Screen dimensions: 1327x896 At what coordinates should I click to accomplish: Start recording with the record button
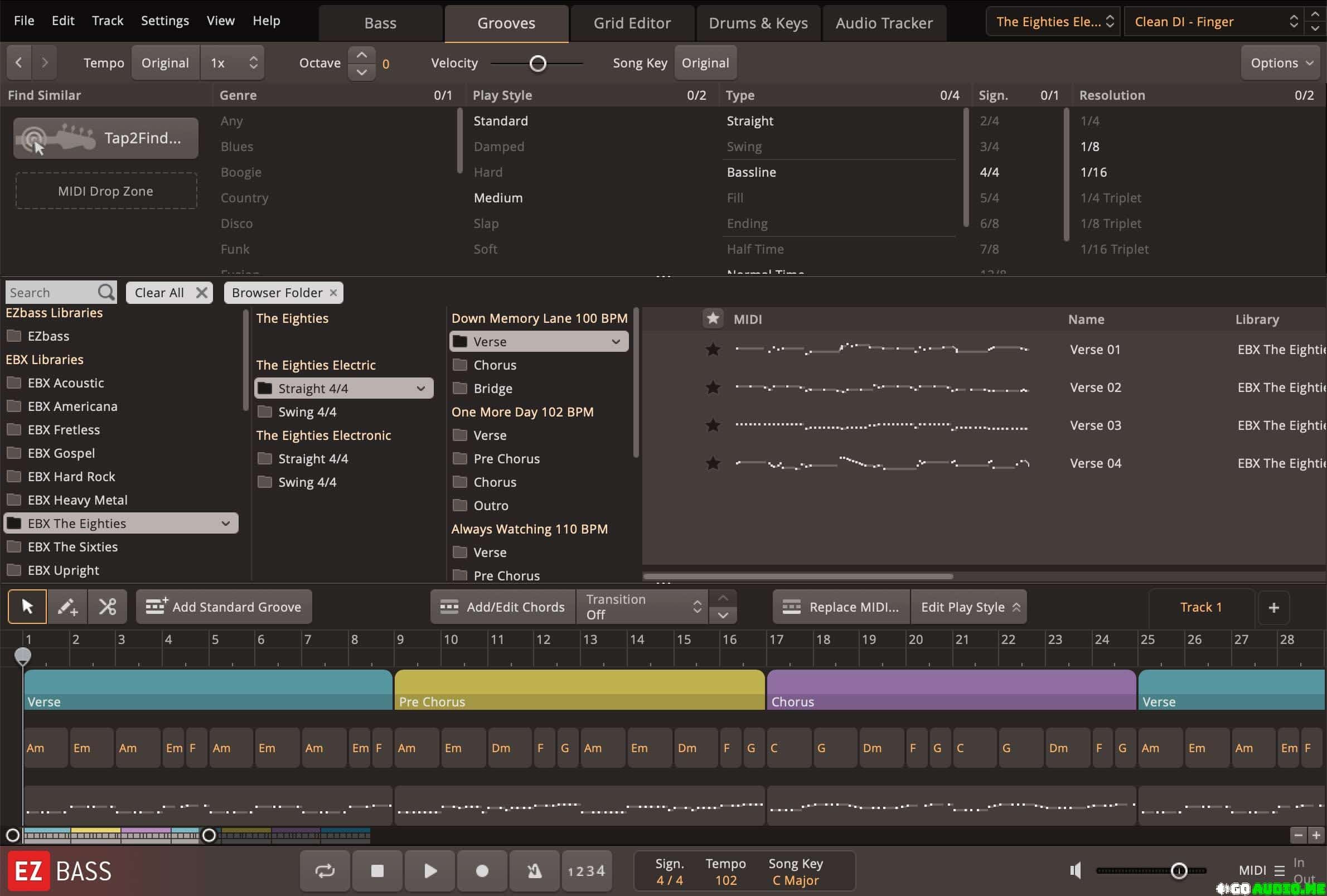pyautogui.click(x=482, y=871)
